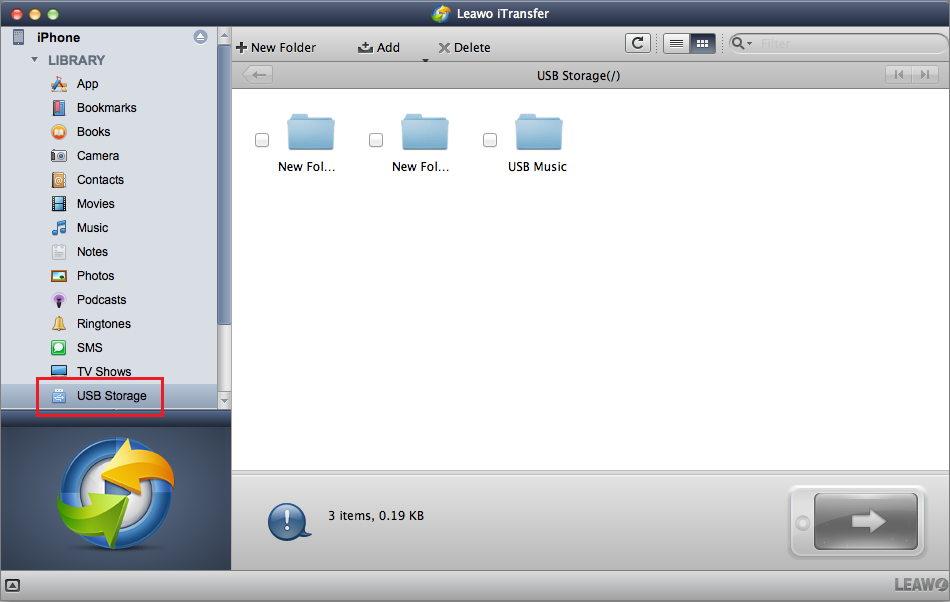This screenshot has height=602, width=950.
Task: Click the info exclamation icon
Action: coord(286,520)
